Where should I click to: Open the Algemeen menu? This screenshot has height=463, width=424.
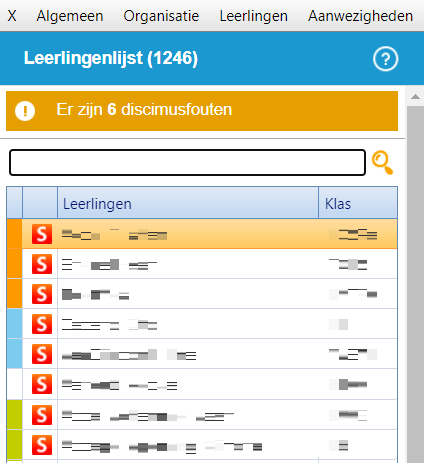[x=70, y=16]
